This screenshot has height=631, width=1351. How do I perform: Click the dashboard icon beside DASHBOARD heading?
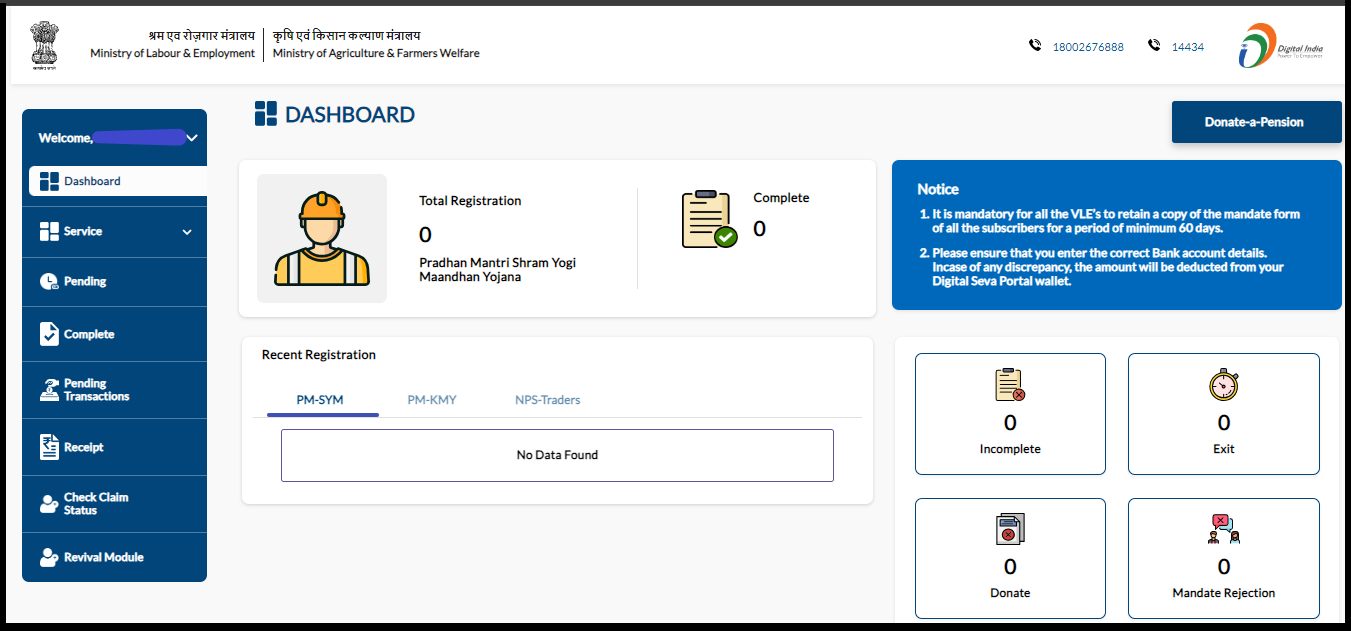click(266, 114)
